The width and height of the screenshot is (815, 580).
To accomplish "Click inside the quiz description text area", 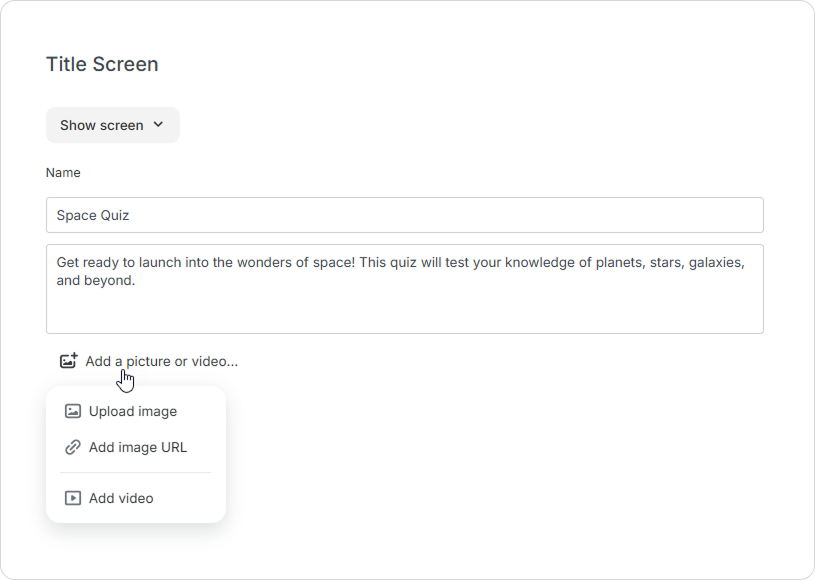I will click(405, 289).
